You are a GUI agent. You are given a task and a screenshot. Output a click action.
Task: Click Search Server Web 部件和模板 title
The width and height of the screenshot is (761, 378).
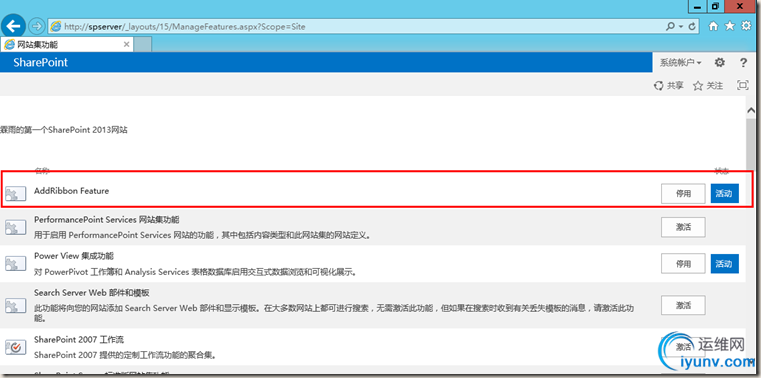click(92, 293)
